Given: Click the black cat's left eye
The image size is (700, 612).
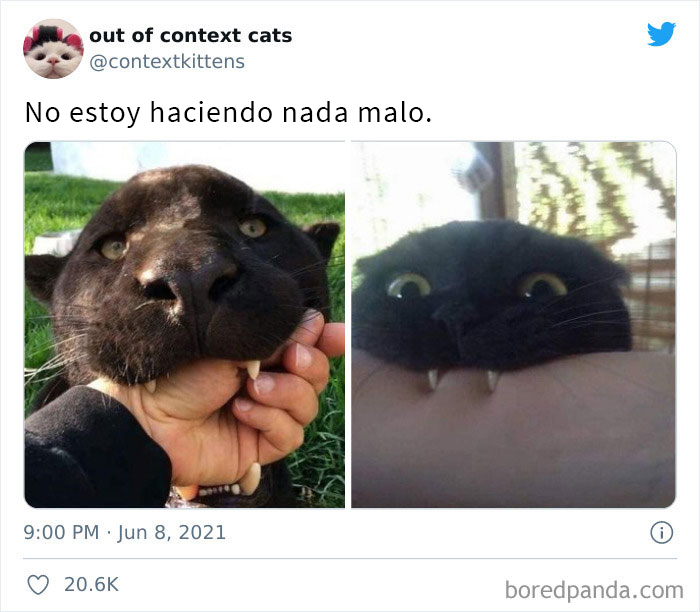Looking at the screenshot, I should pos(409,286).
